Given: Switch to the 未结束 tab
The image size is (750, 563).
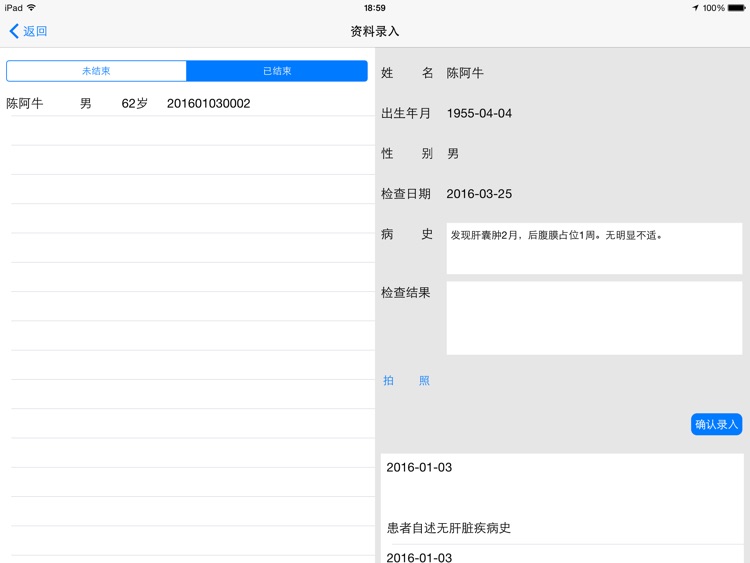Looking at the screenshot, I should (x=96, y=71).
